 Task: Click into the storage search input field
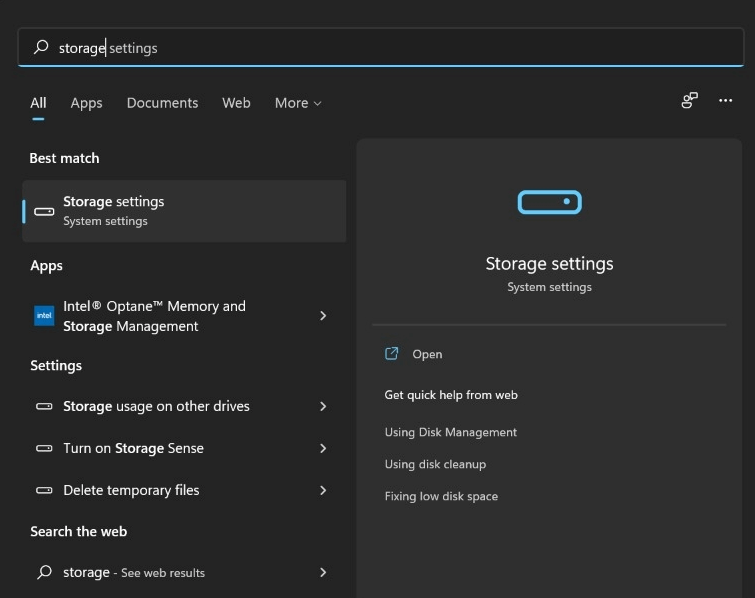(380, 47)
